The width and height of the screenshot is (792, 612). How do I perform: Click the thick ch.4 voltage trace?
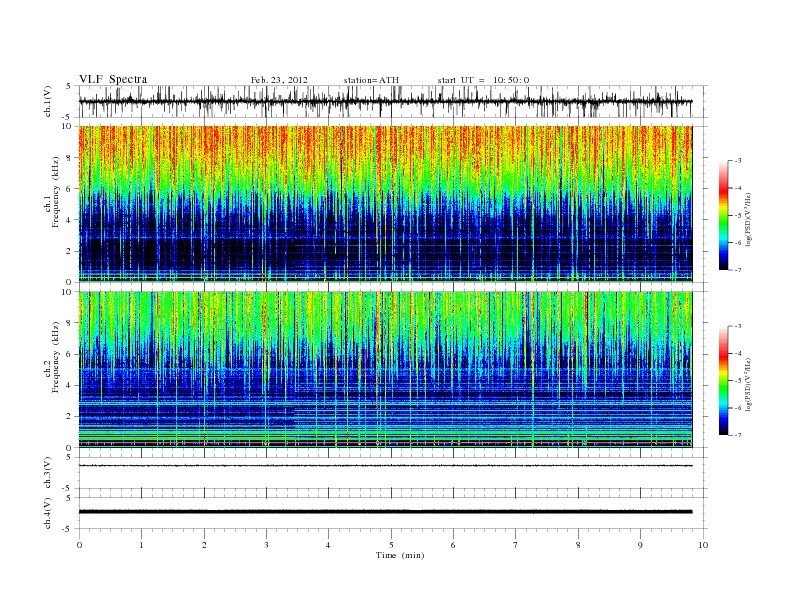tap(386, 512)
